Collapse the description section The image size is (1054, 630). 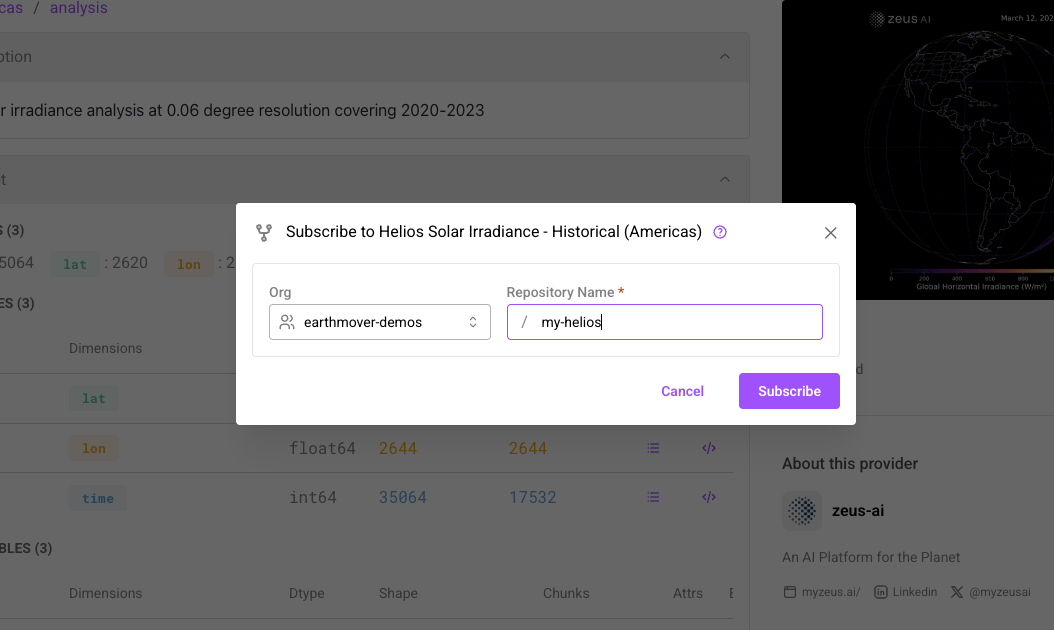click(725, 56)
